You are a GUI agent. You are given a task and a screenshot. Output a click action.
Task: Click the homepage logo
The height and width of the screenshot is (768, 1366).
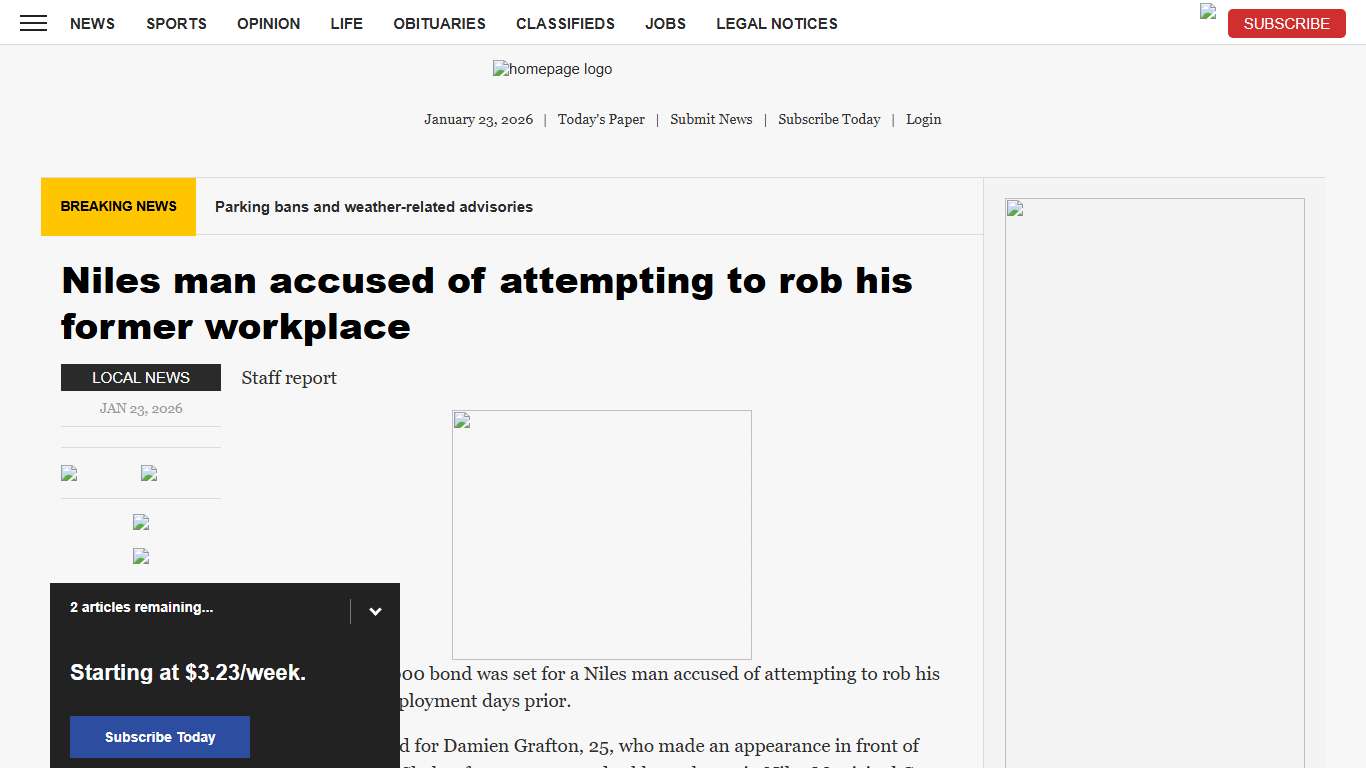[552, 69]
